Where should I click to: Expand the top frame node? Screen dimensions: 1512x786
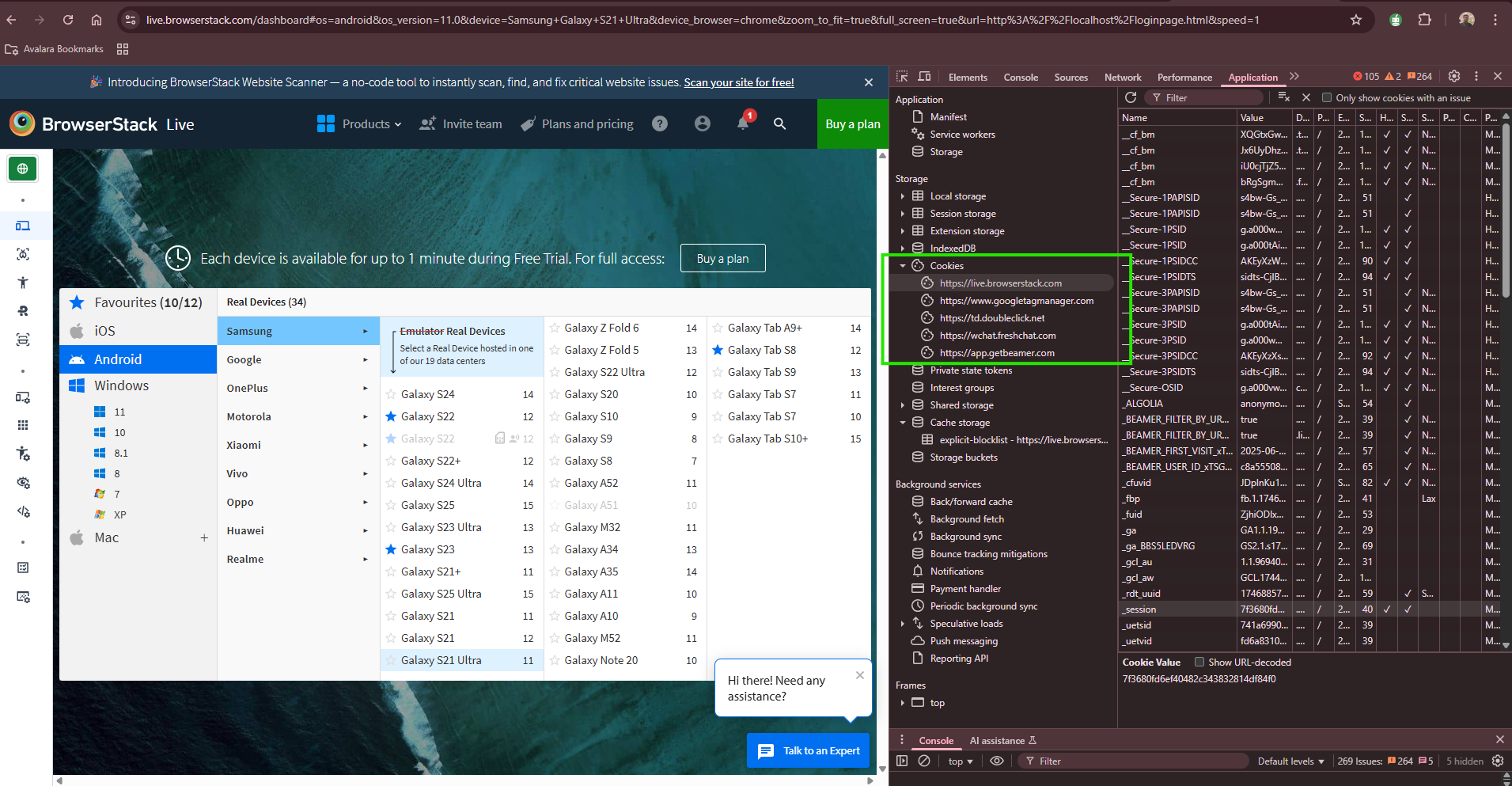(902, 703)
